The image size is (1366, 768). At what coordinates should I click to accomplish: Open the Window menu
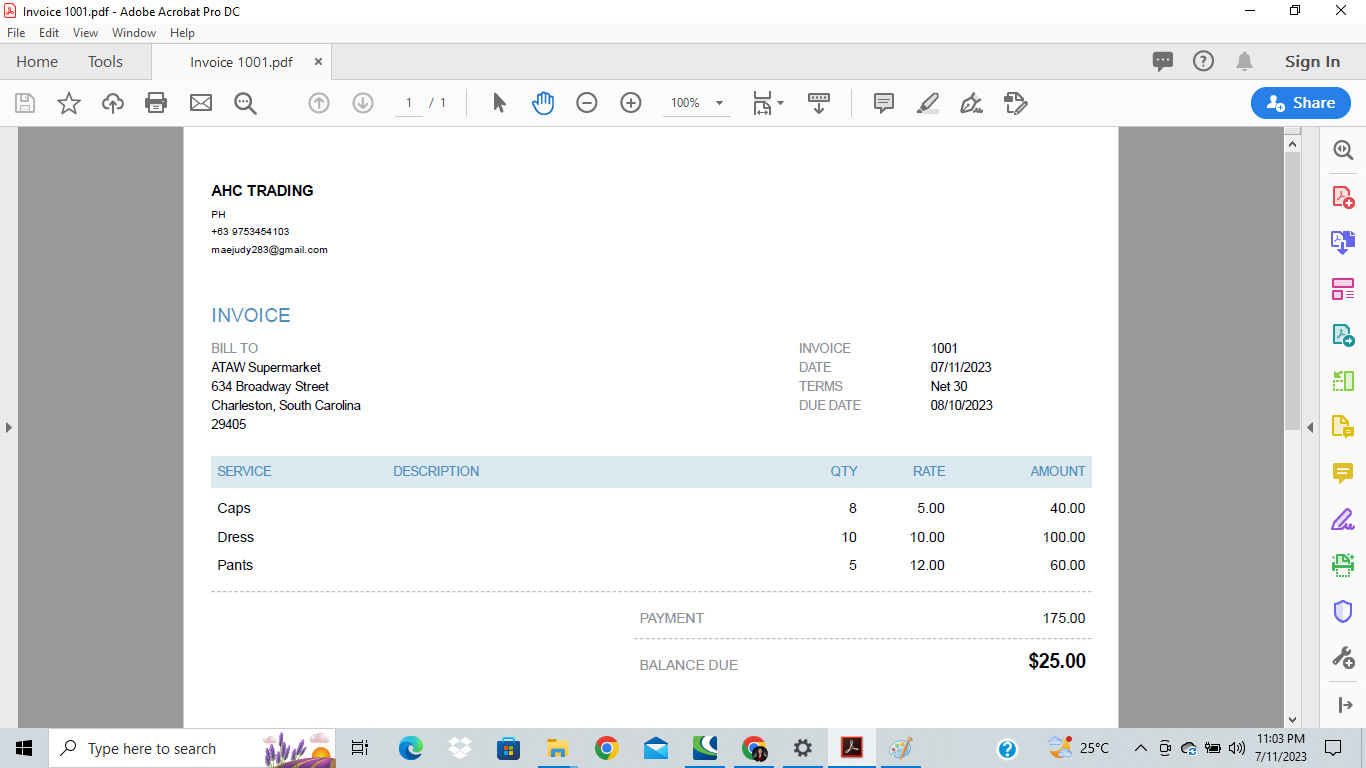coord(134,33)
